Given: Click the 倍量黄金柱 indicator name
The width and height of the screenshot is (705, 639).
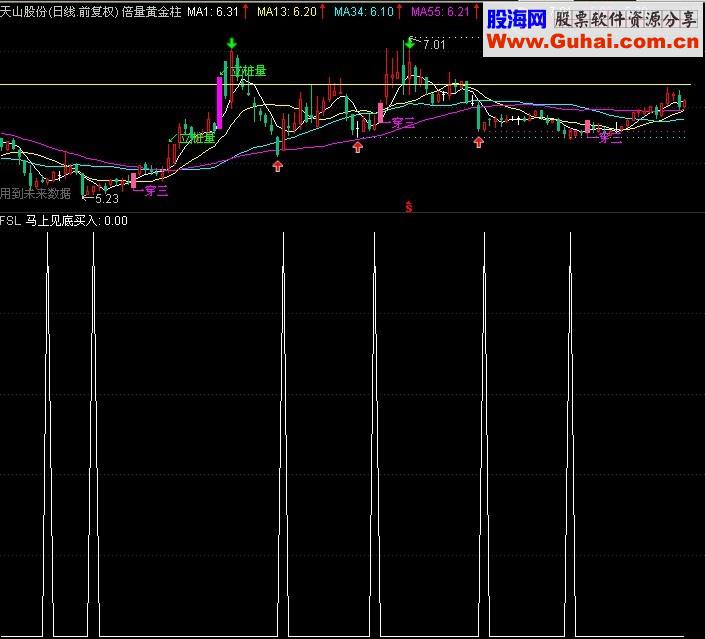Looking at the screenshot, I should tap(152, 12).
